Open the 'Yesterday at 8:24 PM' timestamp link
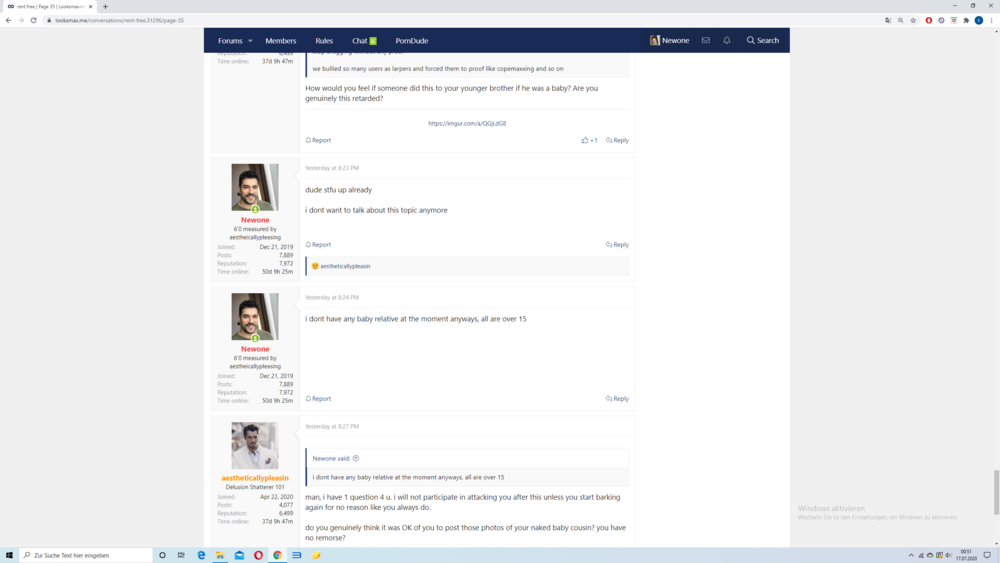Viewport: 1000px width, 563px height. (332, 297)
